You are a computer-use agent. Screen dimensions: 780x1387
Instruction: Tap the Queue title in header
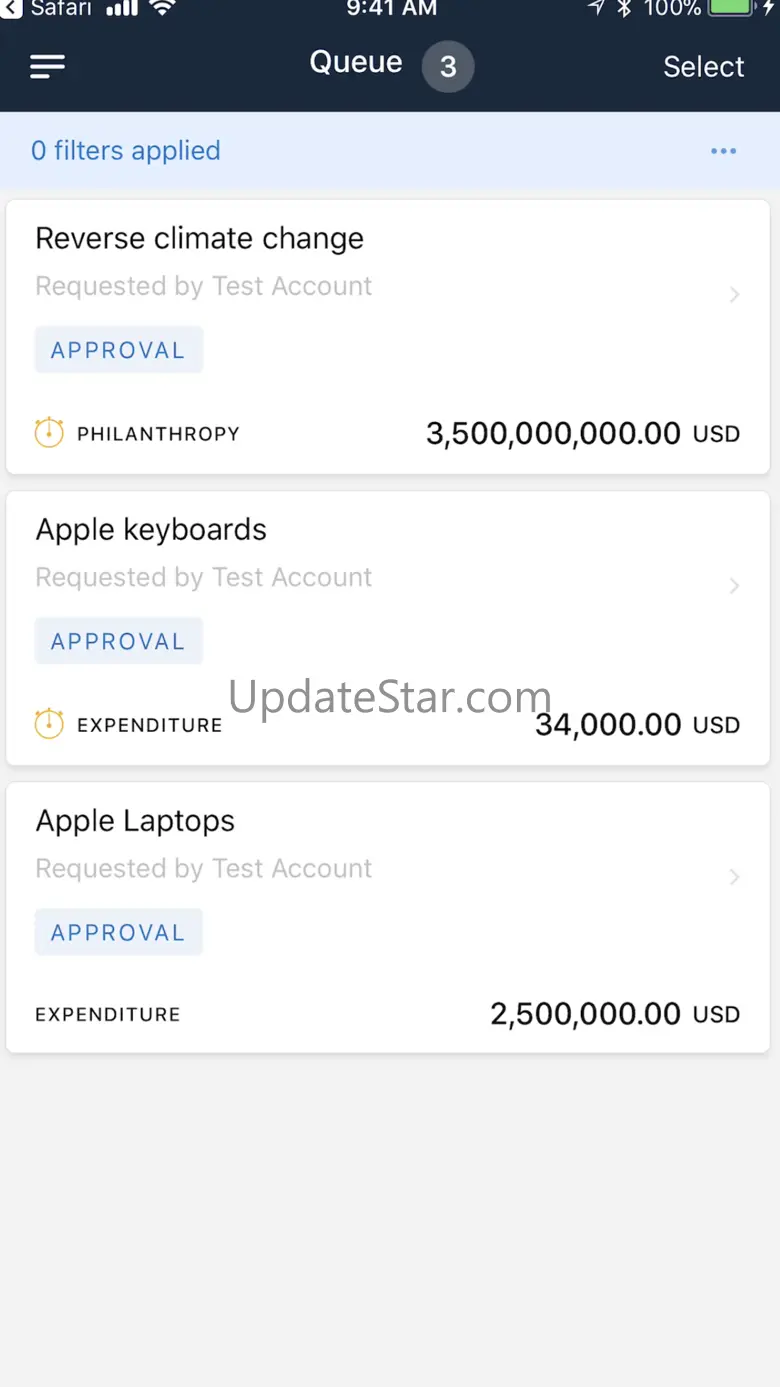[356, 62]
